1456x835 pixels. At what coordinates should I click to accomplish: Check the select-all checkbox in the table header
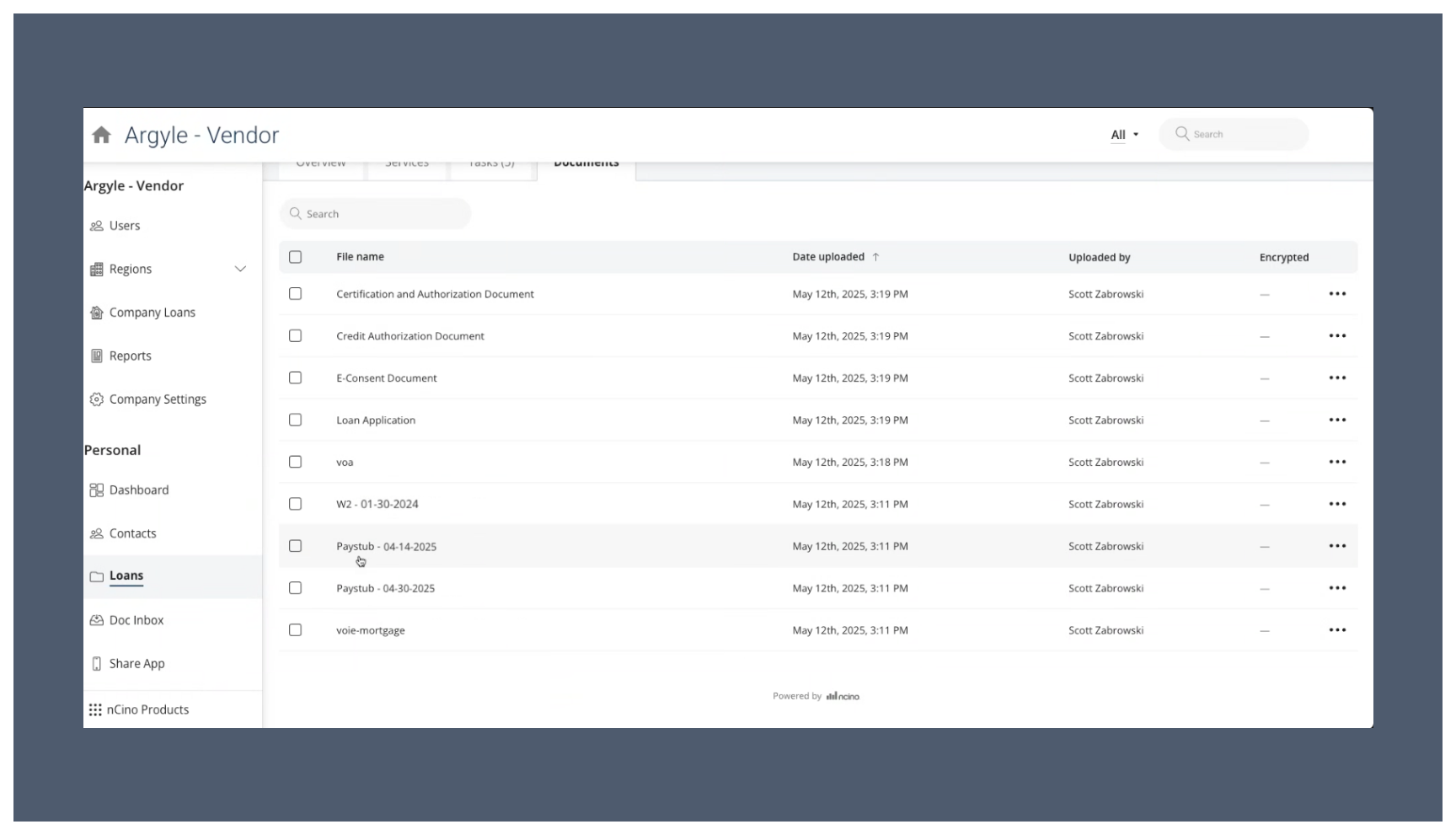pos(295,257)
